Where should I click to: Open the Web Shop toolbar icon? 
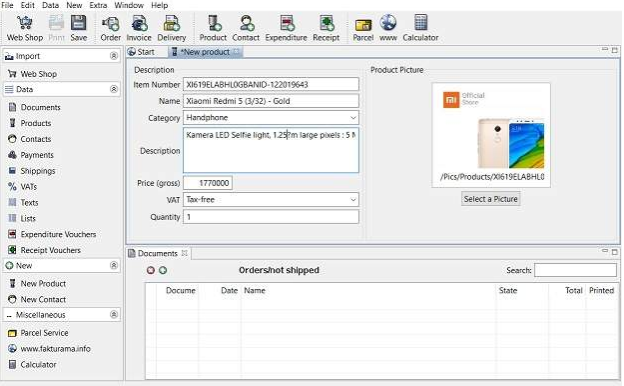point(25,28)
